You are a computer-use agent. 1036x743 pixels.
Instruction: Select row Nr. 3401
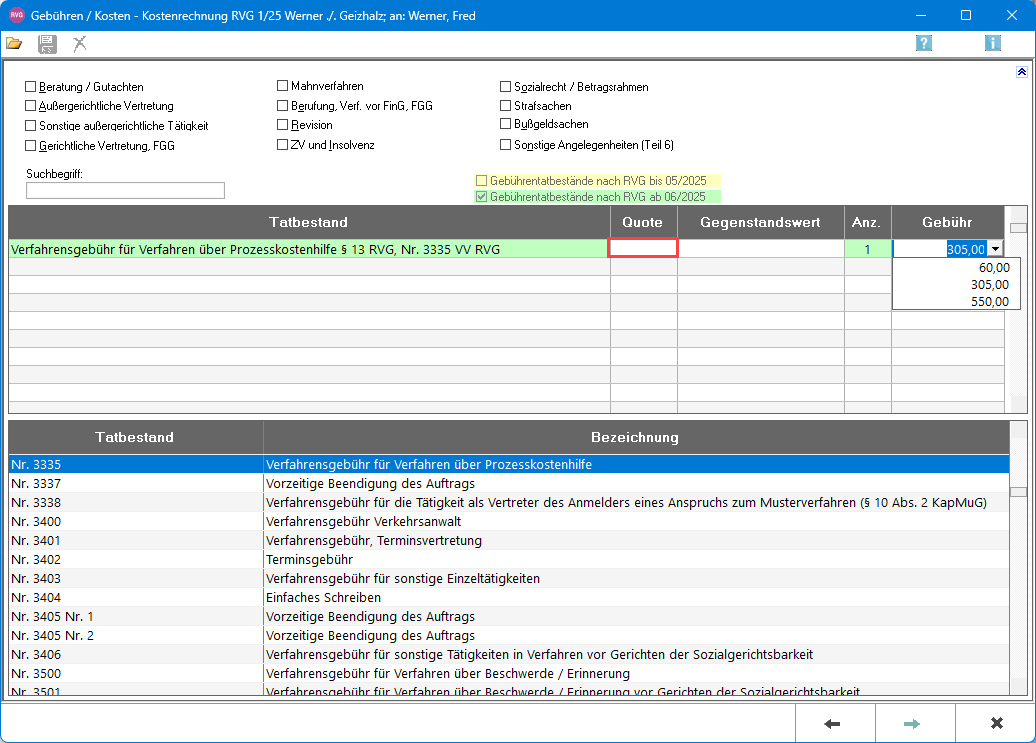pyautogui.click(x=509, y=540)
